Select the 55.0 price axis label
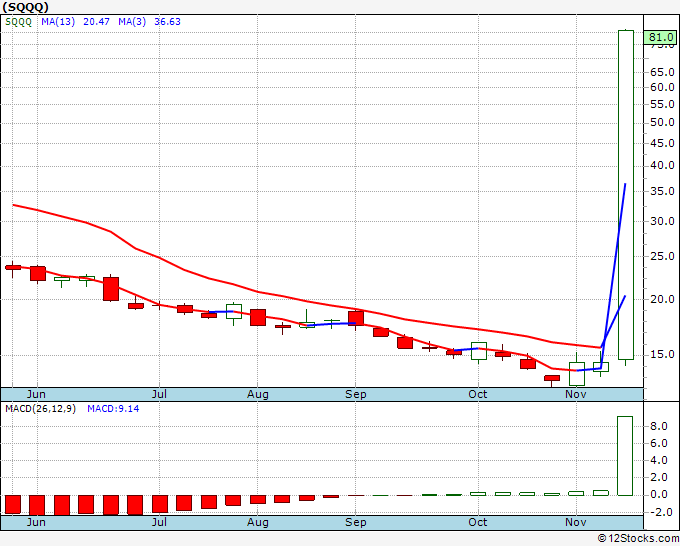680x546 pixels. [662, 104]
